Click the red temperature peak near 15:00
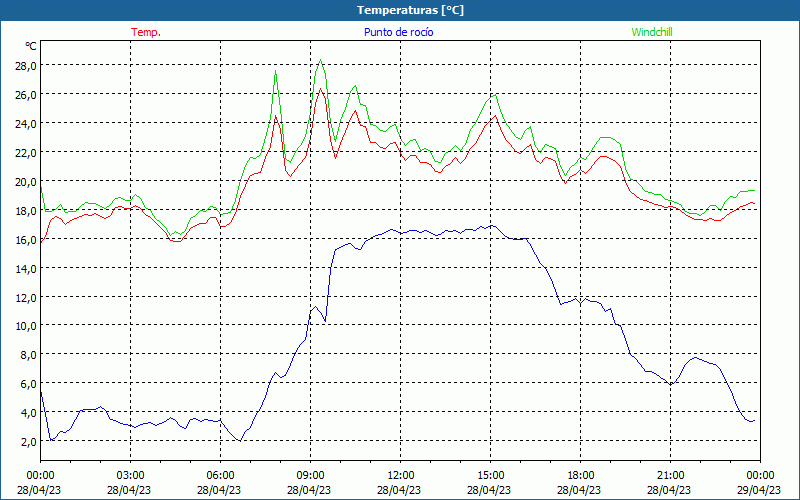 [x=495, y=116]
